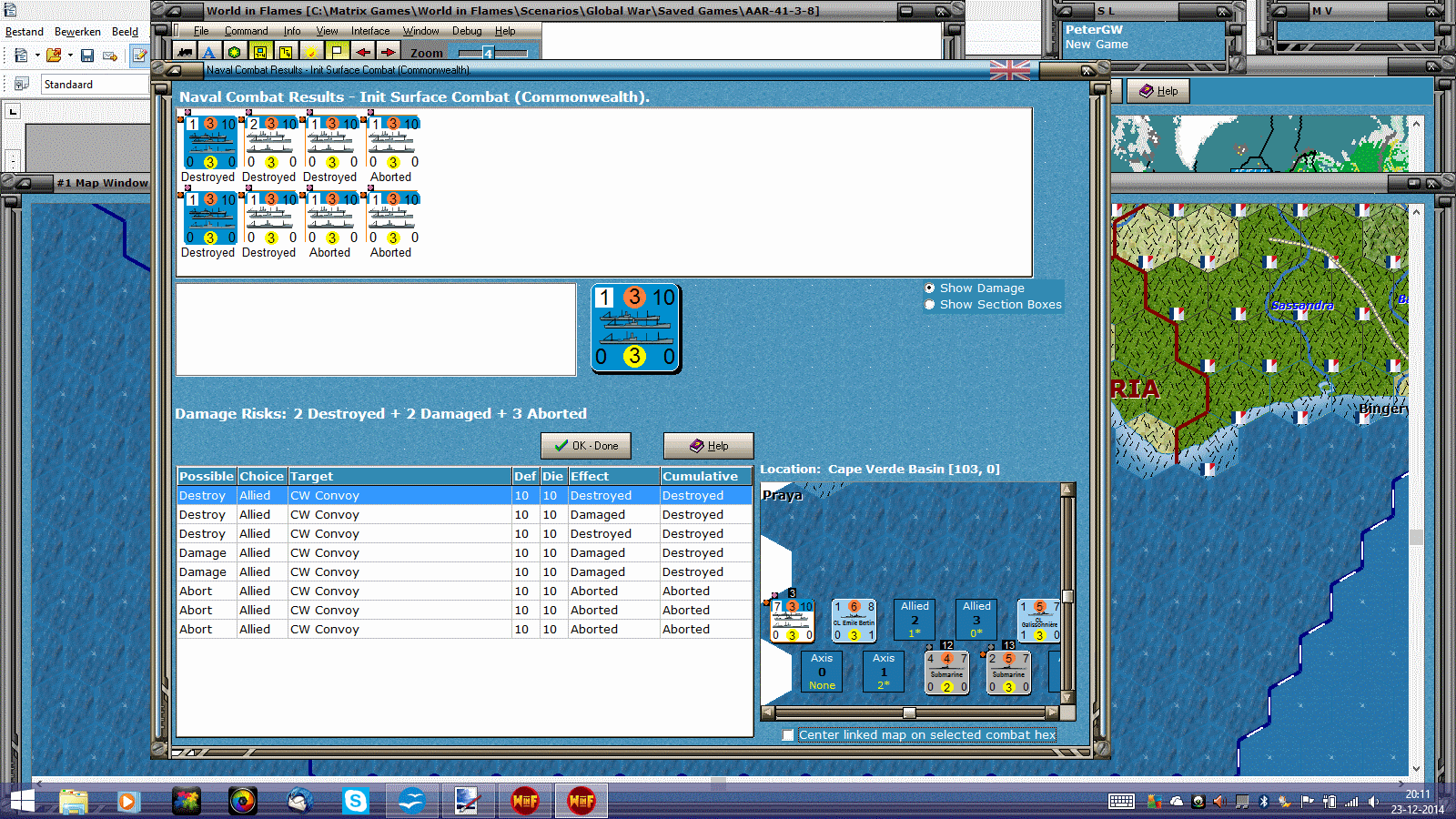Click the large selected convoy counter preview

coord(636,329)
